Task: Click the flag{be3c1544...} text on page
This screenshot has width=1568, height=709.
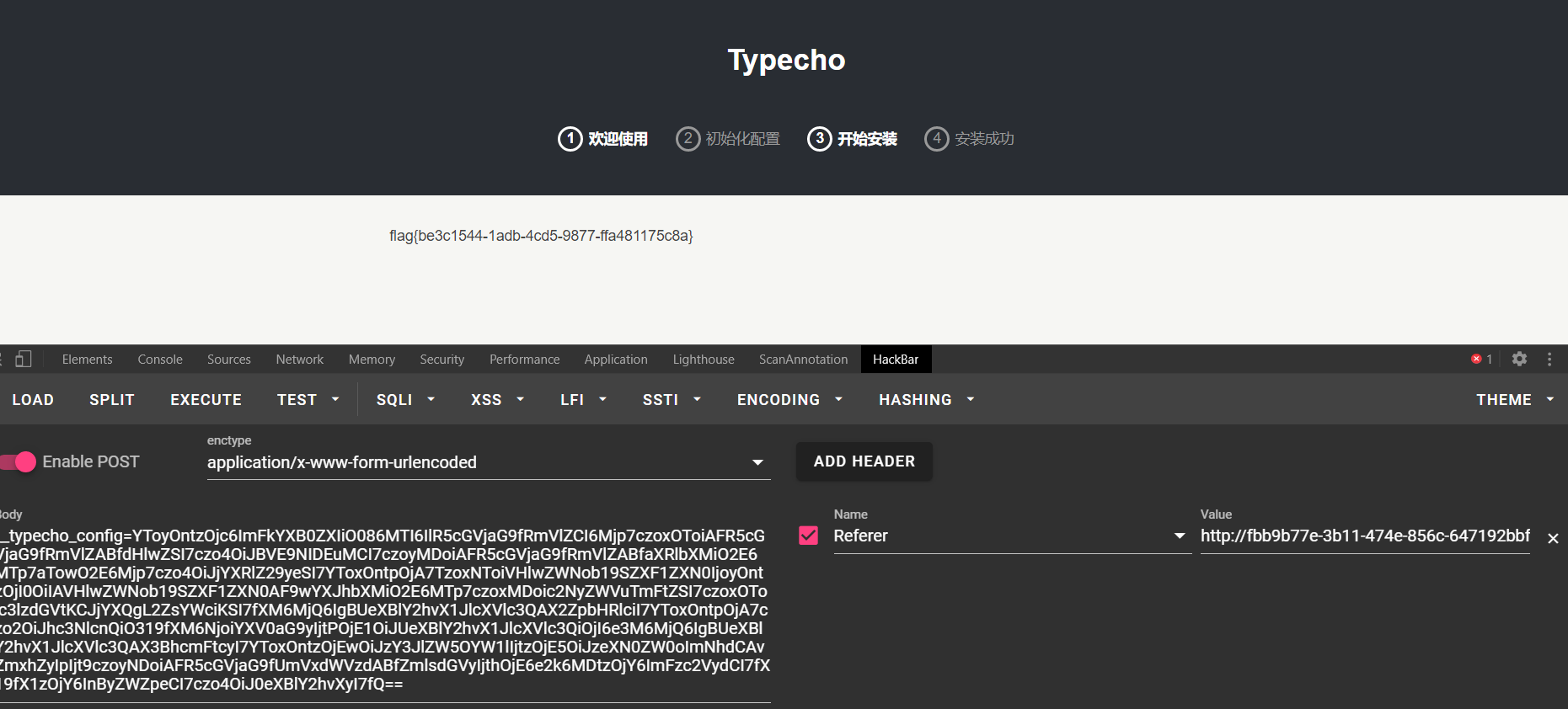Action: (541, 236)
